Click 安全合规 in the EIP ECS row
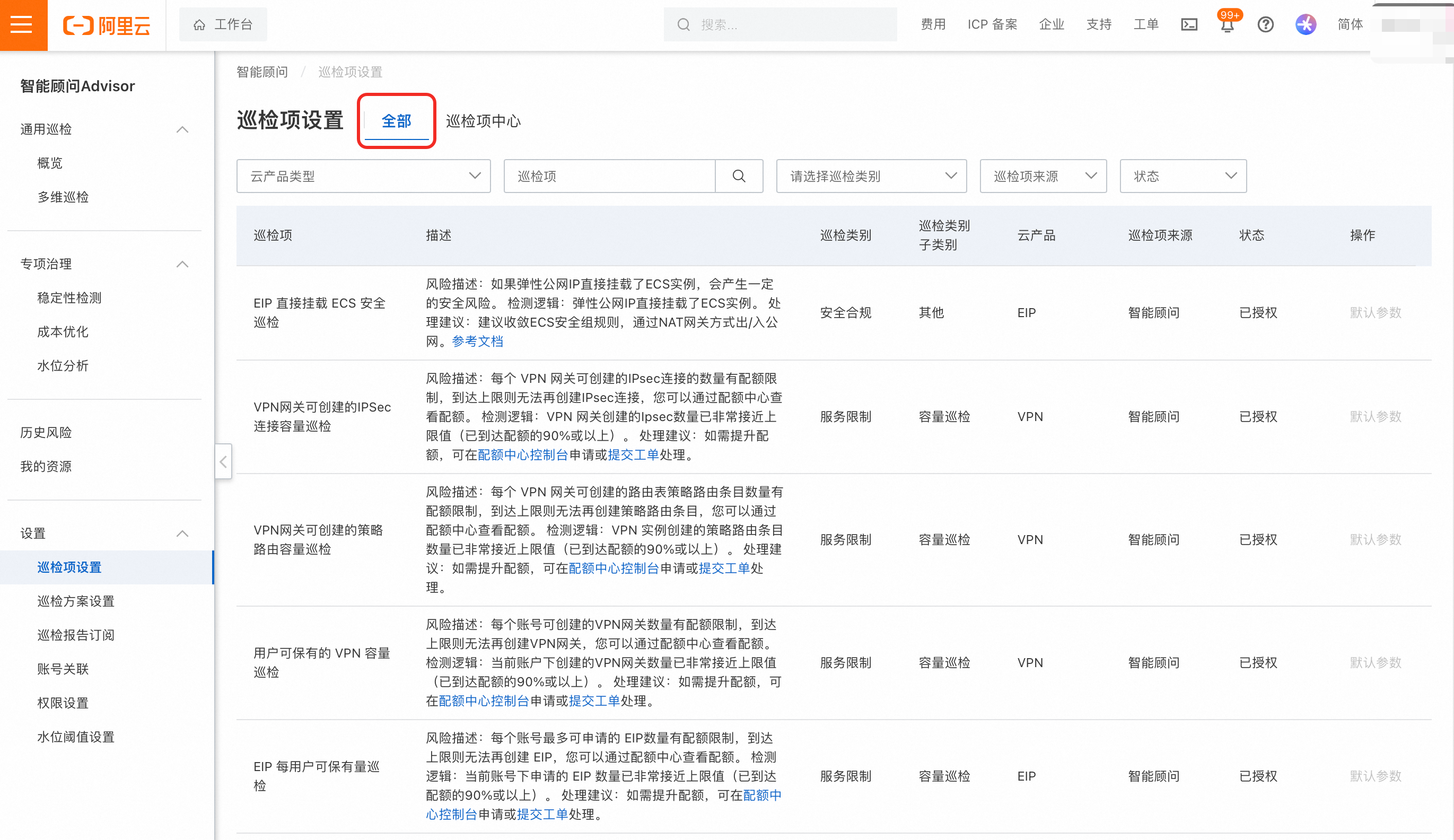This screenshot has height=840, width=1454. point(846,313)
